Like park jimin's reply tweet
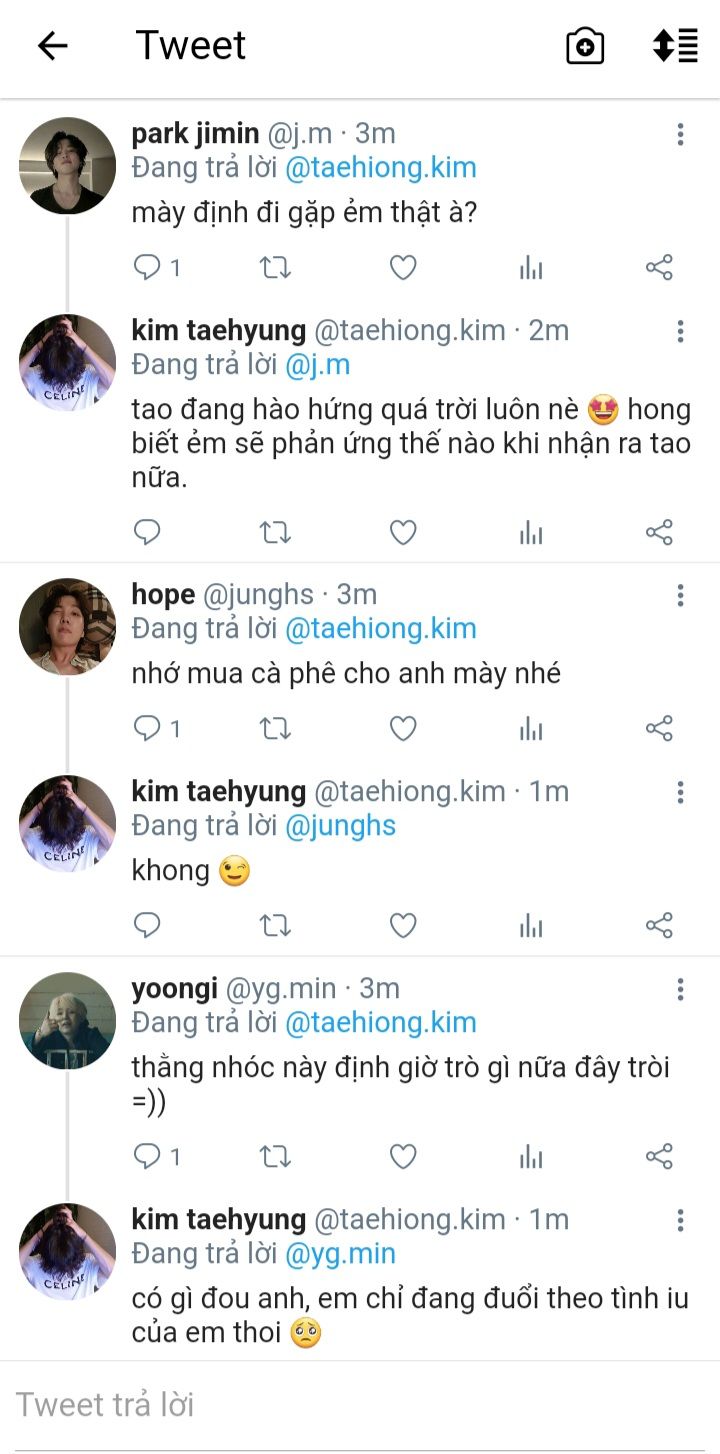The image size is (720, 1454). click(x=403, y=268)
